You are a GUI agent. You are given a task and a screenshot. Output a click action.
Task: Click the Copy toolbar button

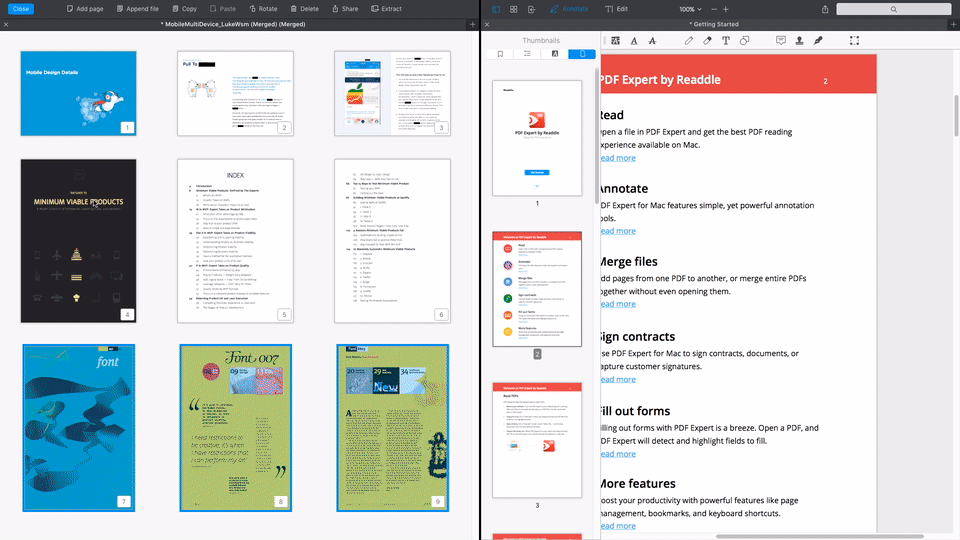point(184,9)
